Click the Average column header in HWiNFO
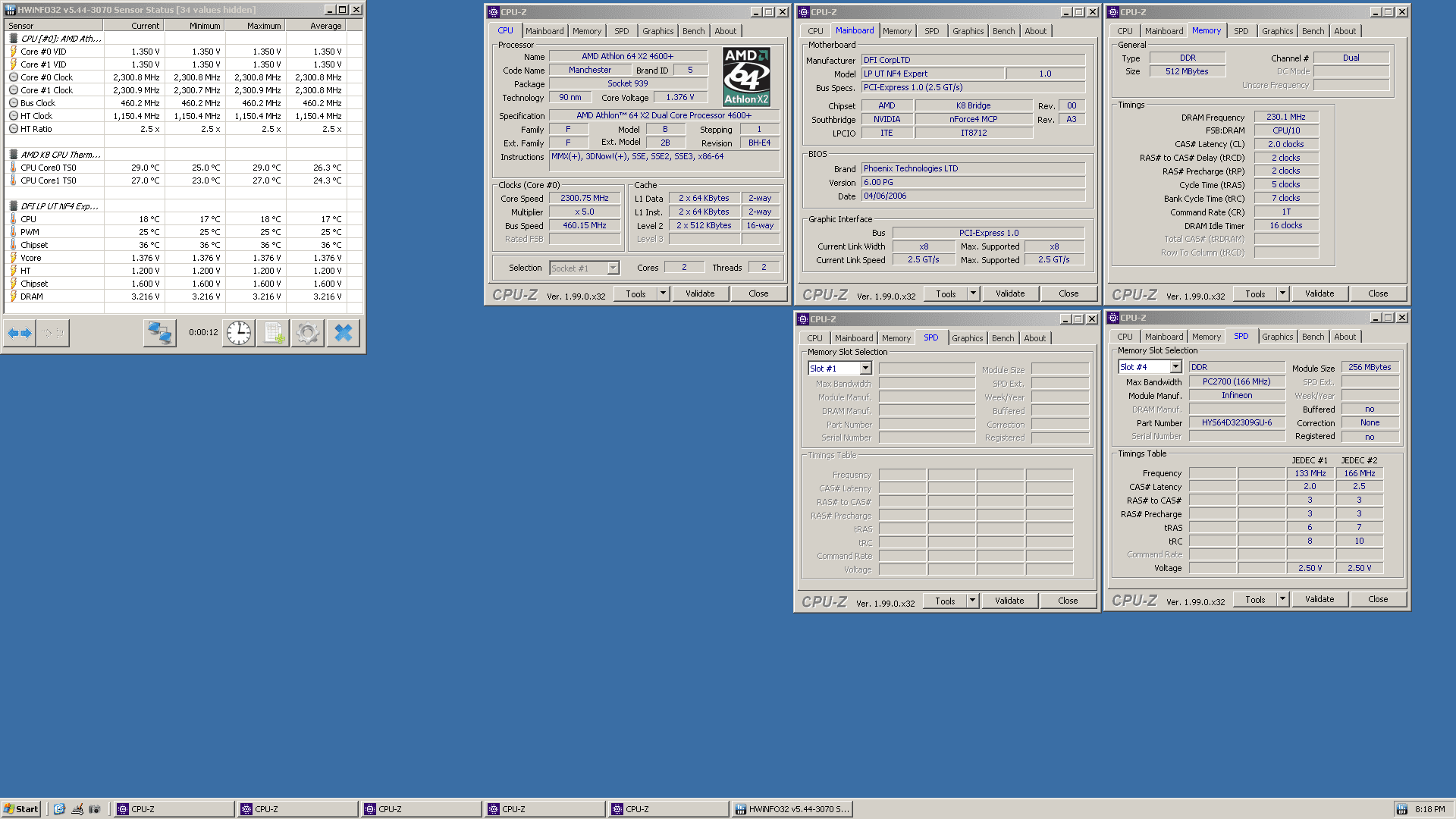Image resolution: width=1456 pixels, height=819 pixels. 315,26
